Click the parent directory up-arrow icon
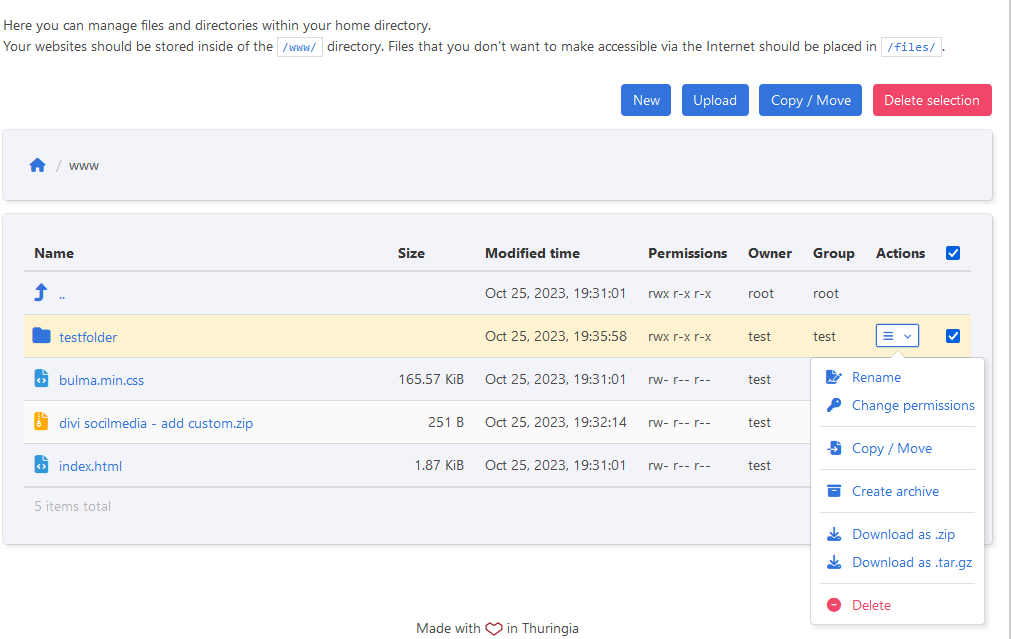 click(41, 293)
